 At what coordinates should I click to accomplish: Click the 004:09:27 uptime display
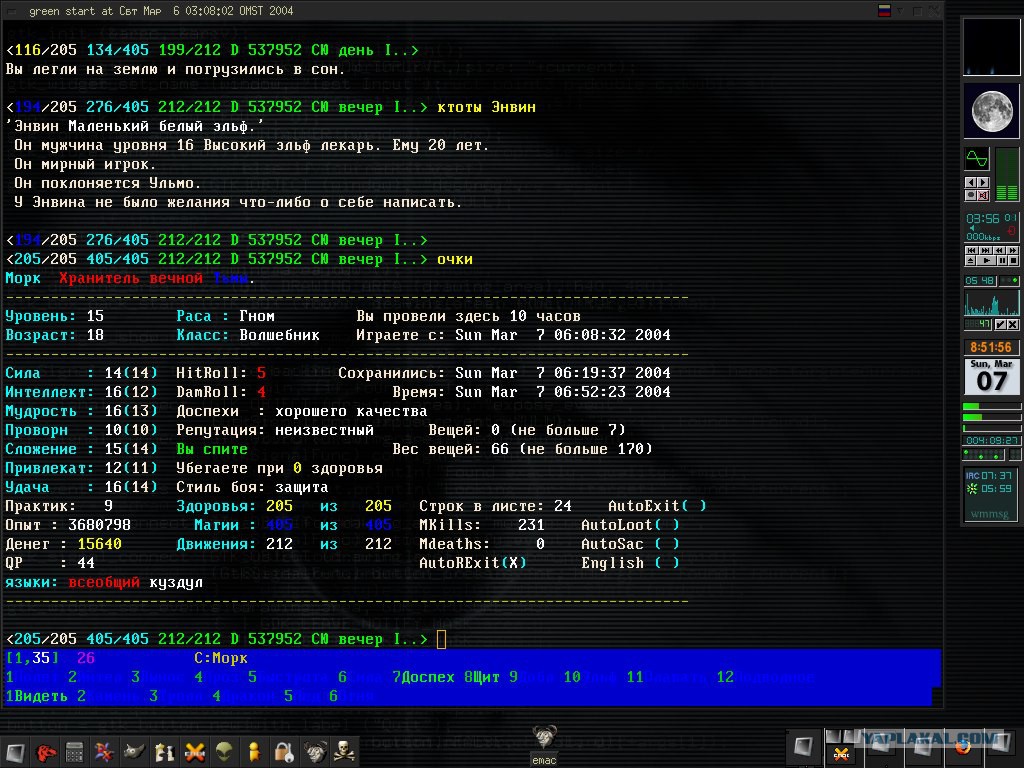[x=991, y=441]
